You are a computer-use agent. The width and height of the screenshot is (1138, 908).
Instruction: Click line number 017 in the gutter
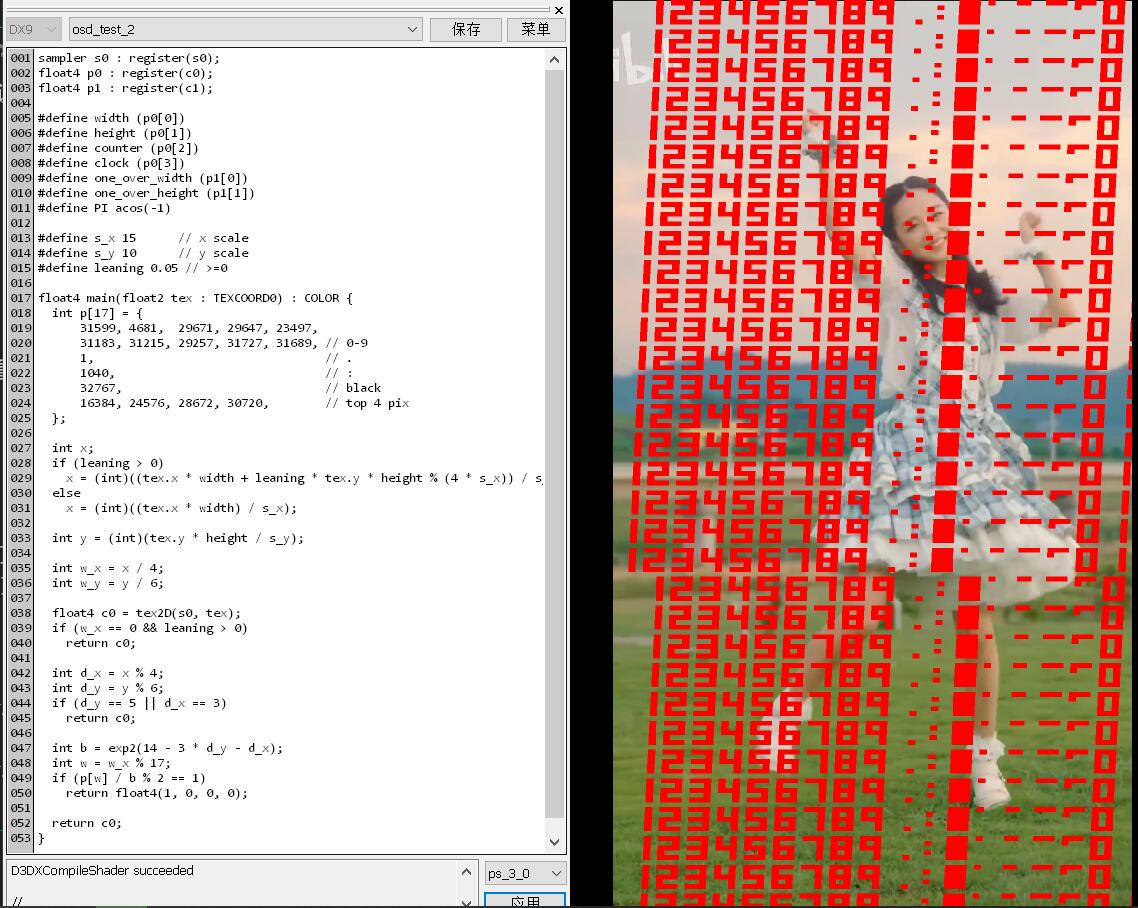pos(21,298)
